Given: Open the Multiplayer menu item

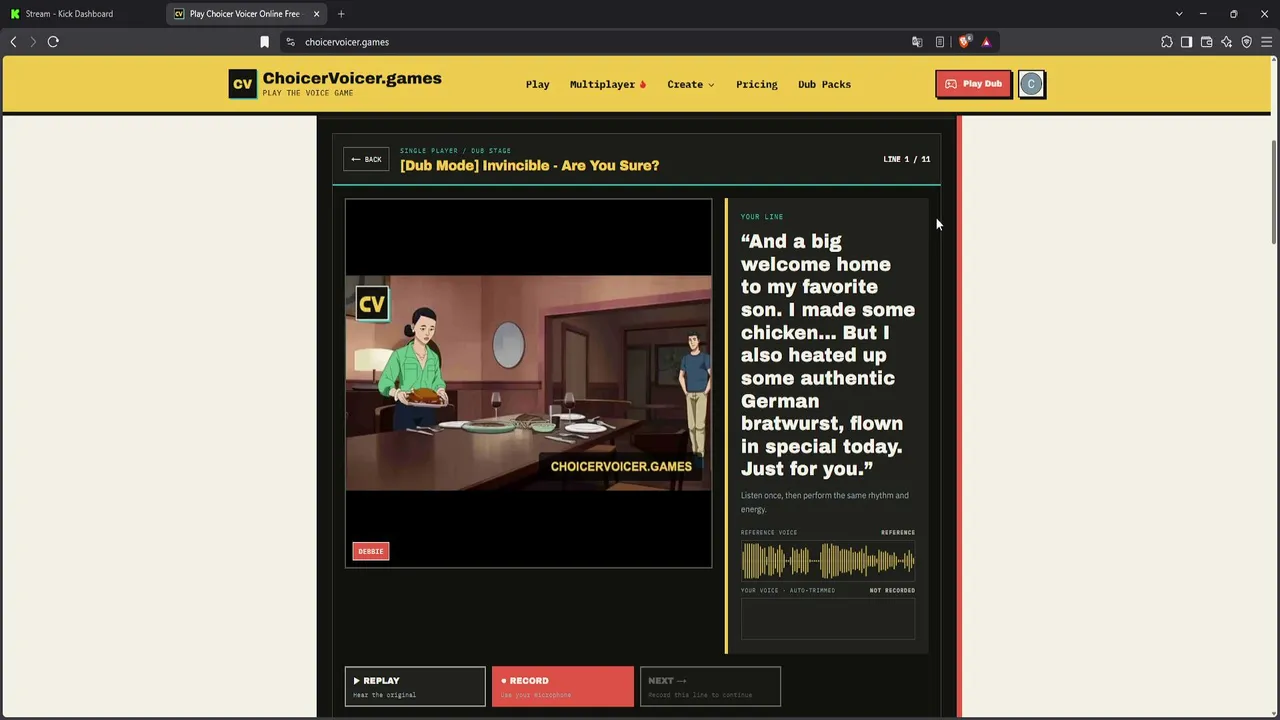Looking at the screenshot, I should pos(608,84).
